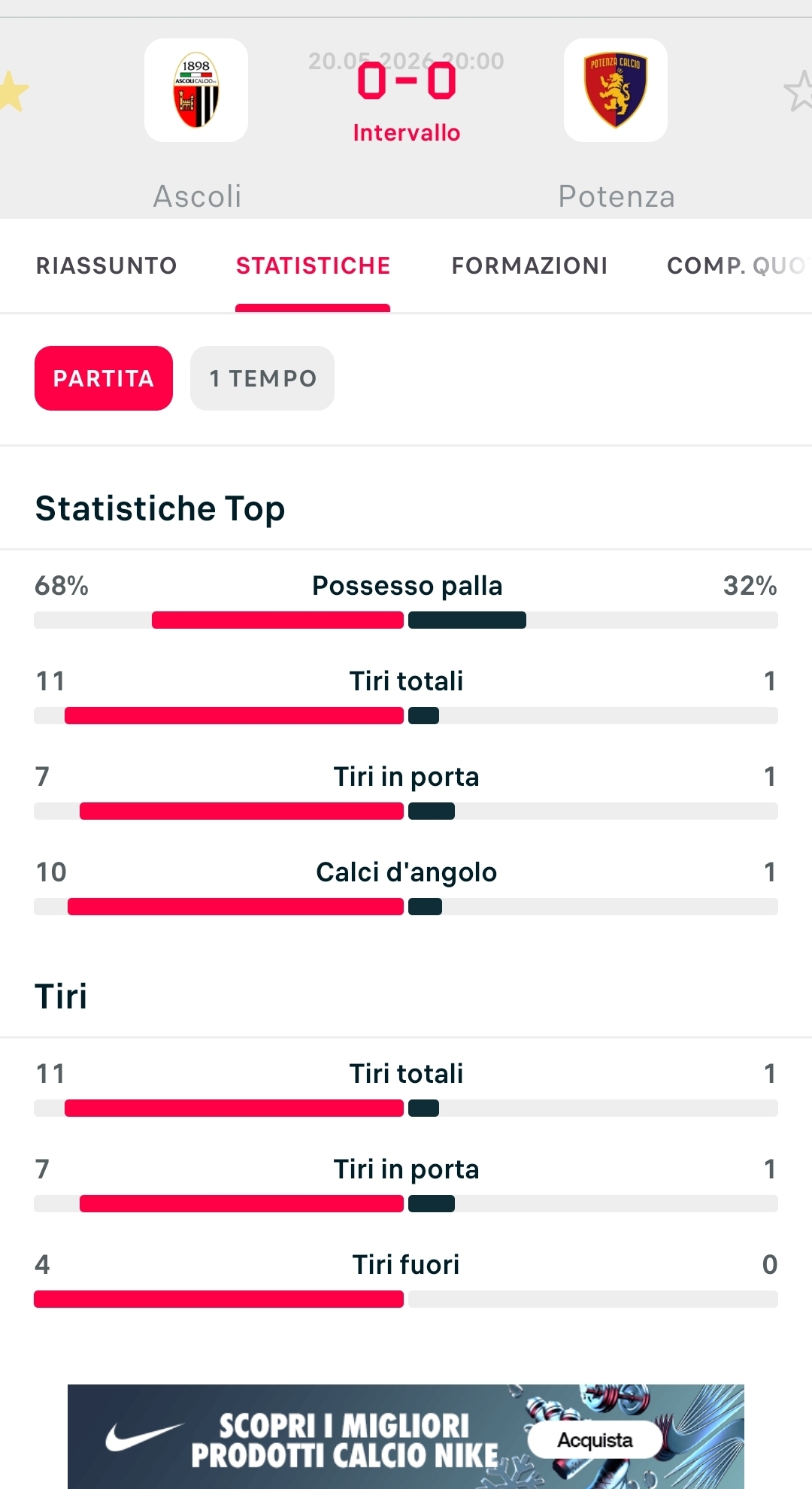This screenshot has height=1489, width=812.
Task: Toggle the filled favorite star beside Ascoli
Action: [x=13, y=91]
